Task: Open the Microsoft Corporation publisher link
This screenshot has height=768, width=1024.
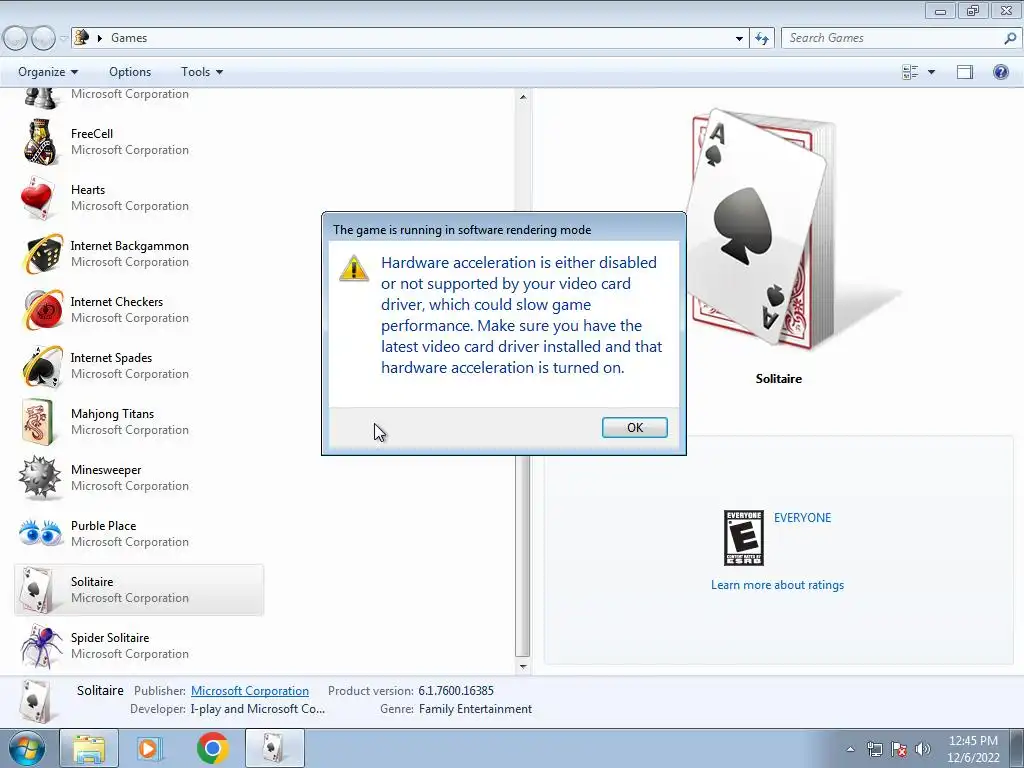Action: (249, 691)
